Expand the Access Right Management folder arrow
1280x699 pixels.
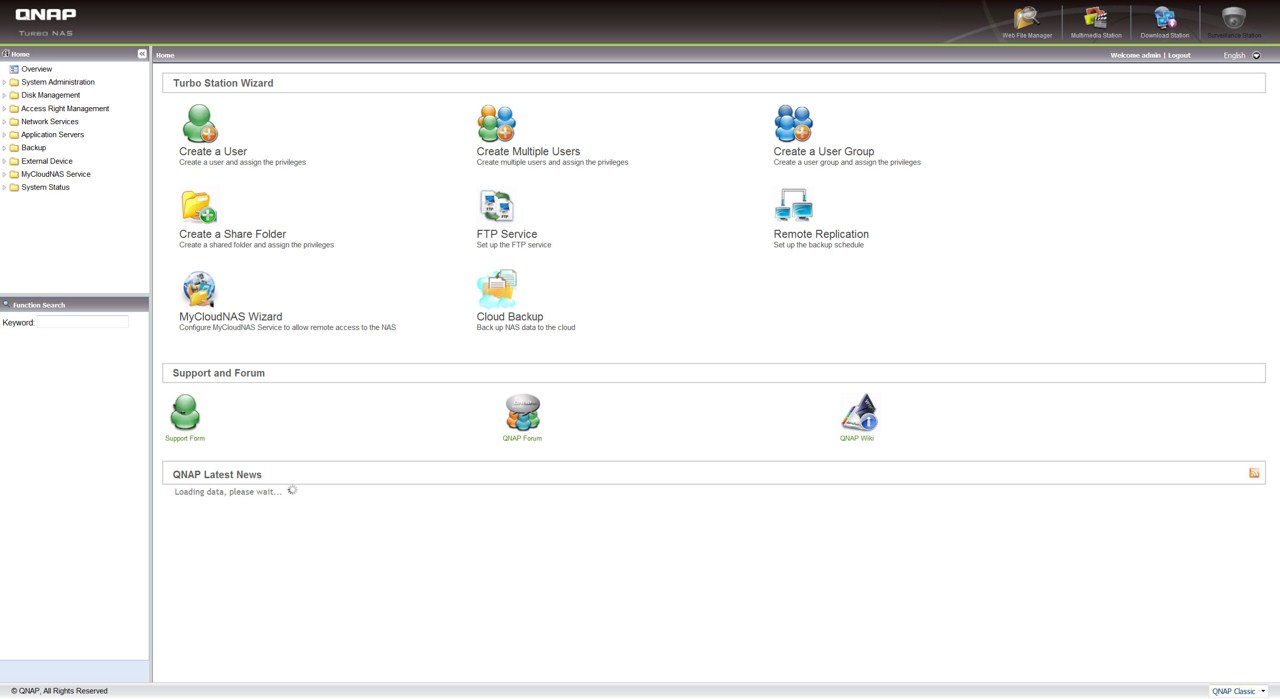click(x=4, y=108)
